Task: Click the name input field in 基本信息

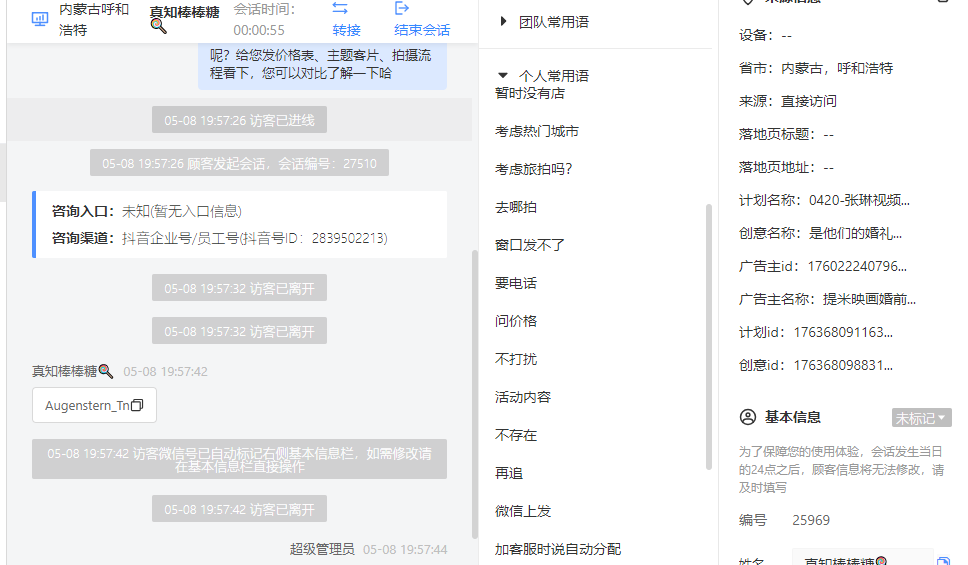Action: 862,559
